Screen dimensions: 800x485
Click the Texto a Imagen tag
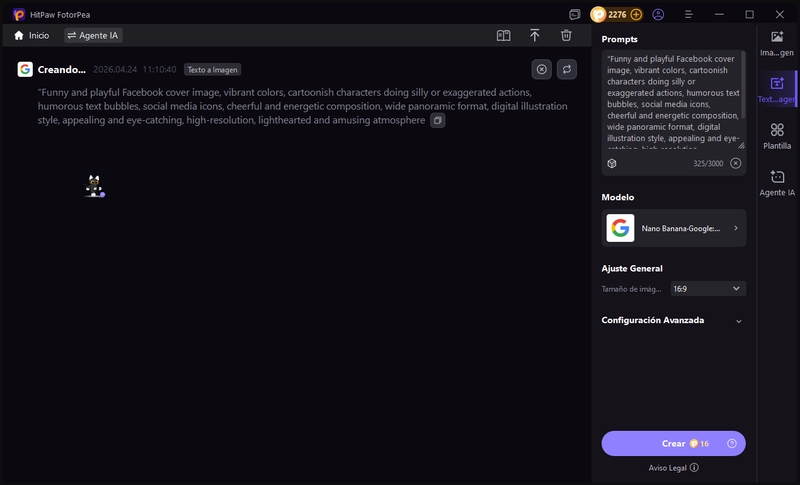(x=212, y=70)
